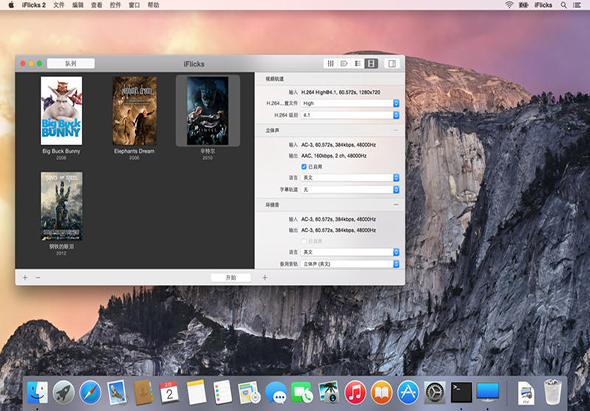Open the Apple menu
Image resolution: width=590 pixels, height=411 pixels.
[11, 5]
